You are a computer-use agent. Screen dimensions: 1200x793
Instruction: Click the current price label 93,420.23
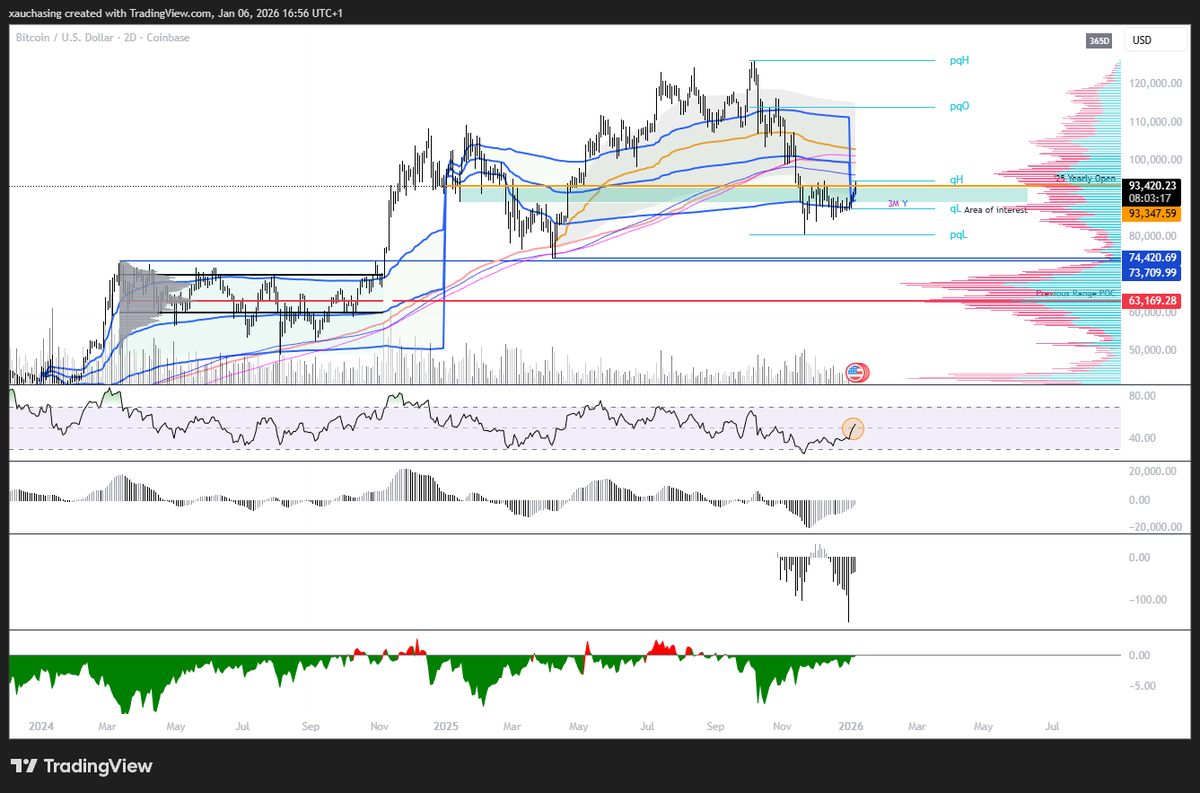coord(1152,185)
